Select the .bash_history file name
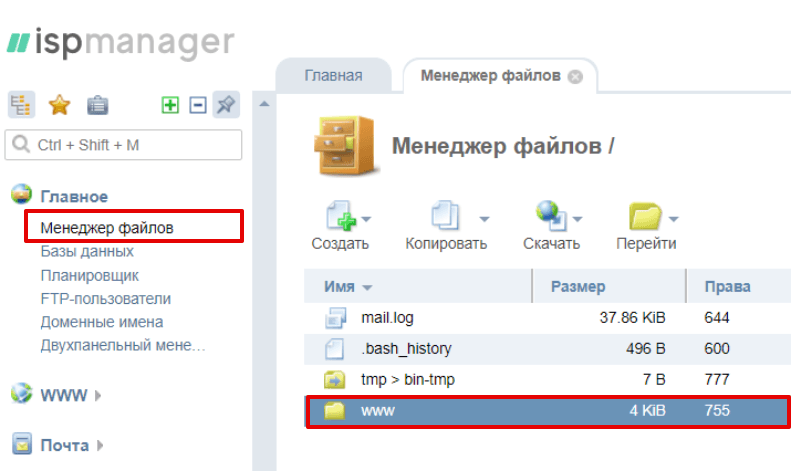This screenshot has height=471, width=791. point(406,348)
